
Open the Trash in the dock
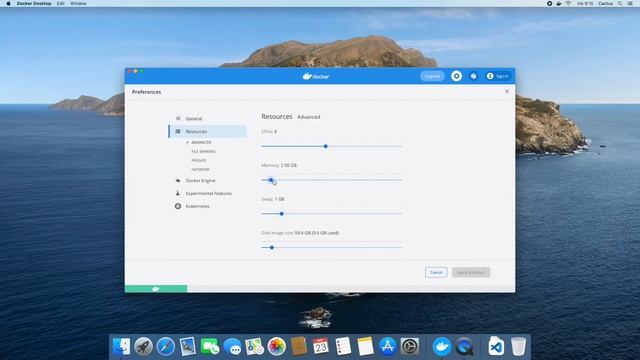coord(518,347)
